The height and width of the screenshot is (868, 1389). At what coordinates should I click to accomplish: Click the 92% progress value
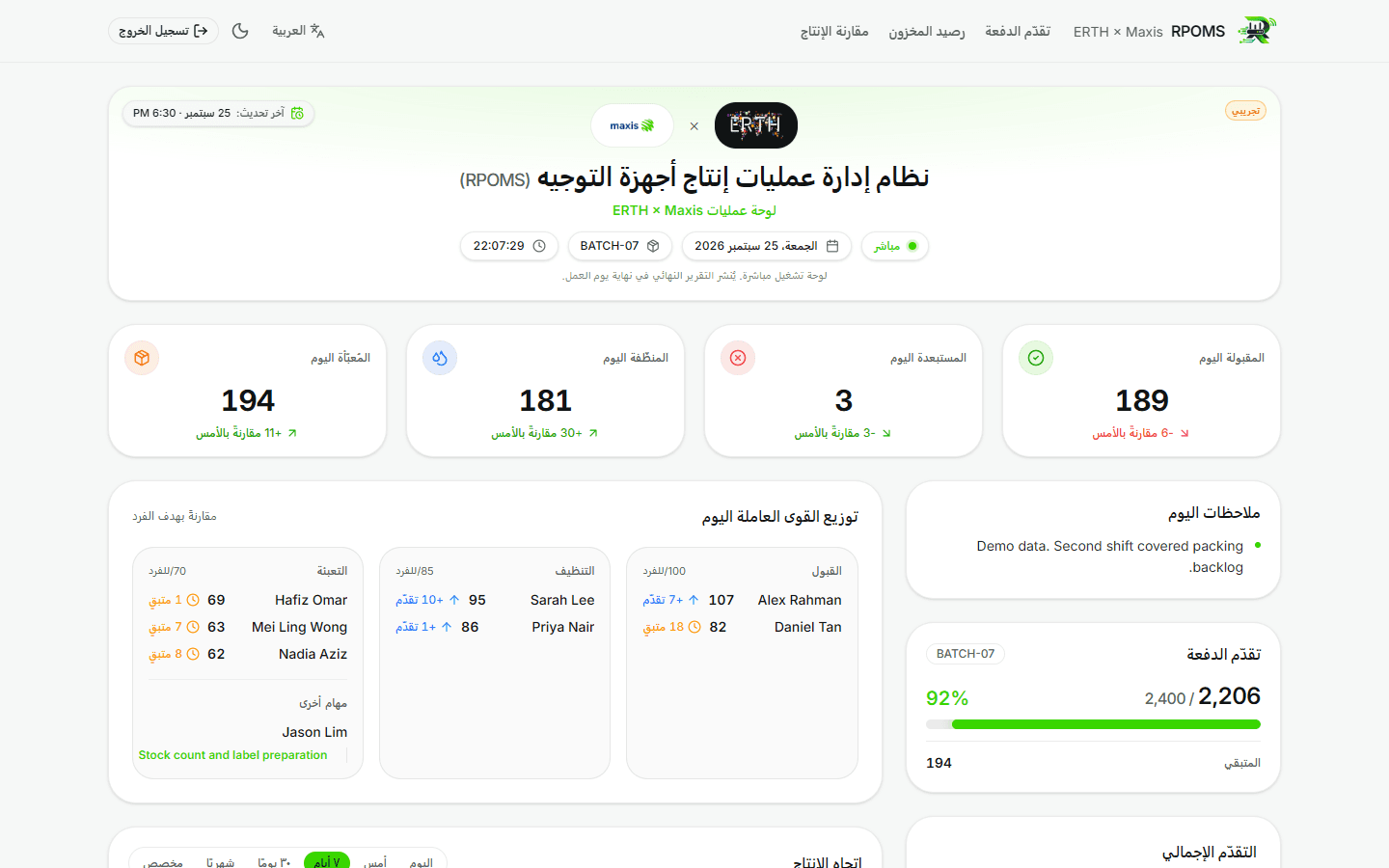point(947,698)
